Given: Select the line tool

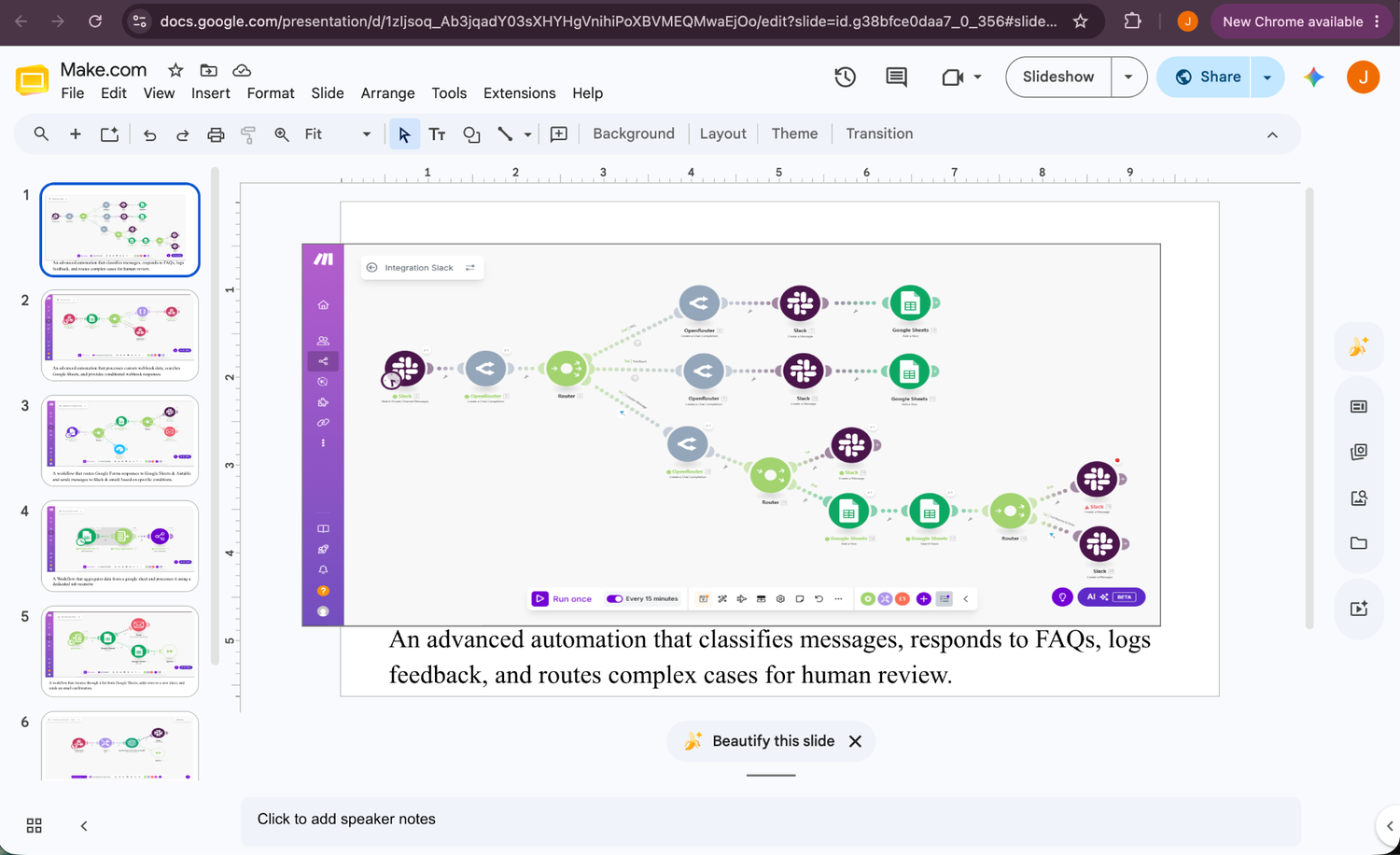Looking at the screenshot, I should tap(505, 134).
